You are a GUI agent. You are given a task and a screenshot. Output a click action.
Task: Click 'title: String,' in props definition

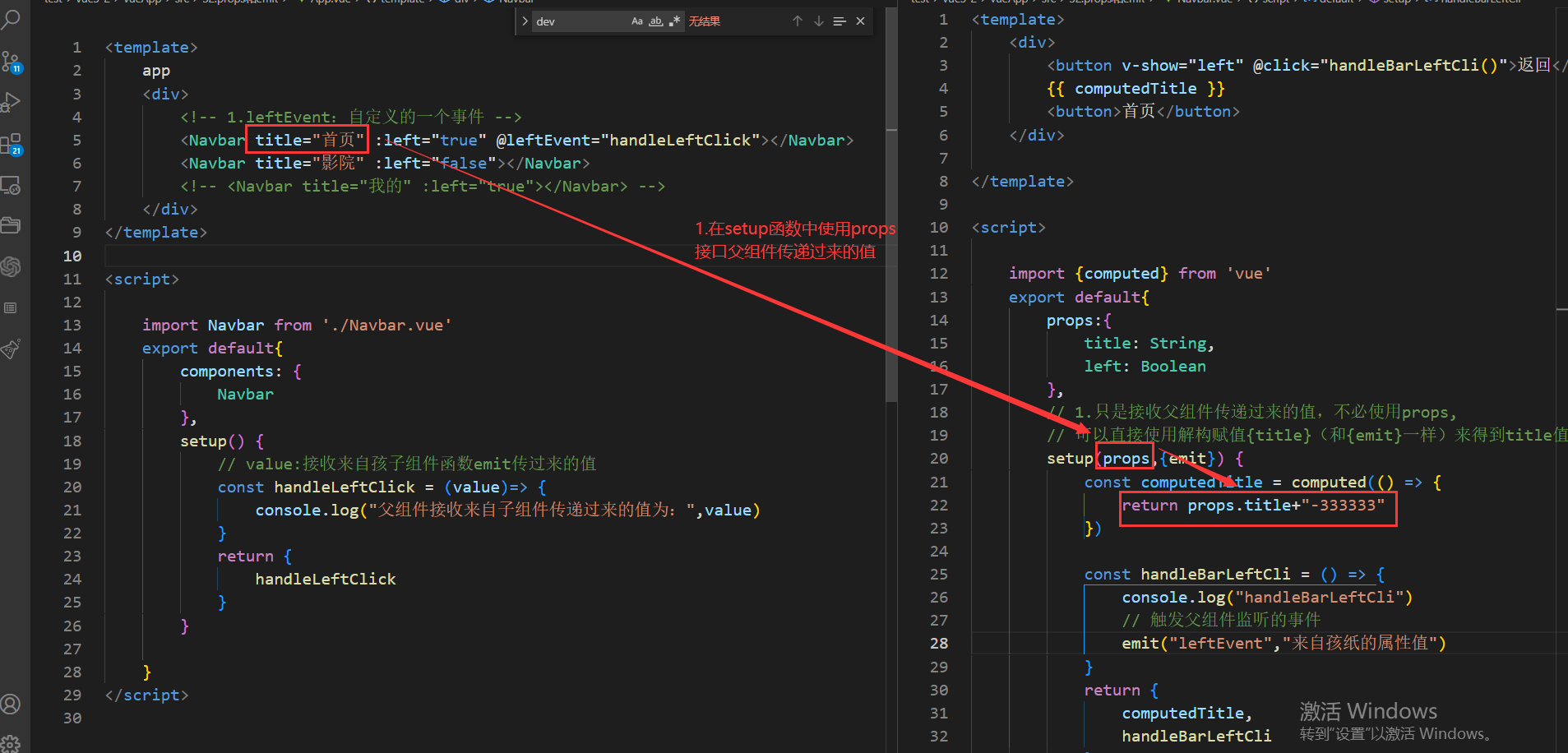pyautogui.click(x=1149, y=343)
